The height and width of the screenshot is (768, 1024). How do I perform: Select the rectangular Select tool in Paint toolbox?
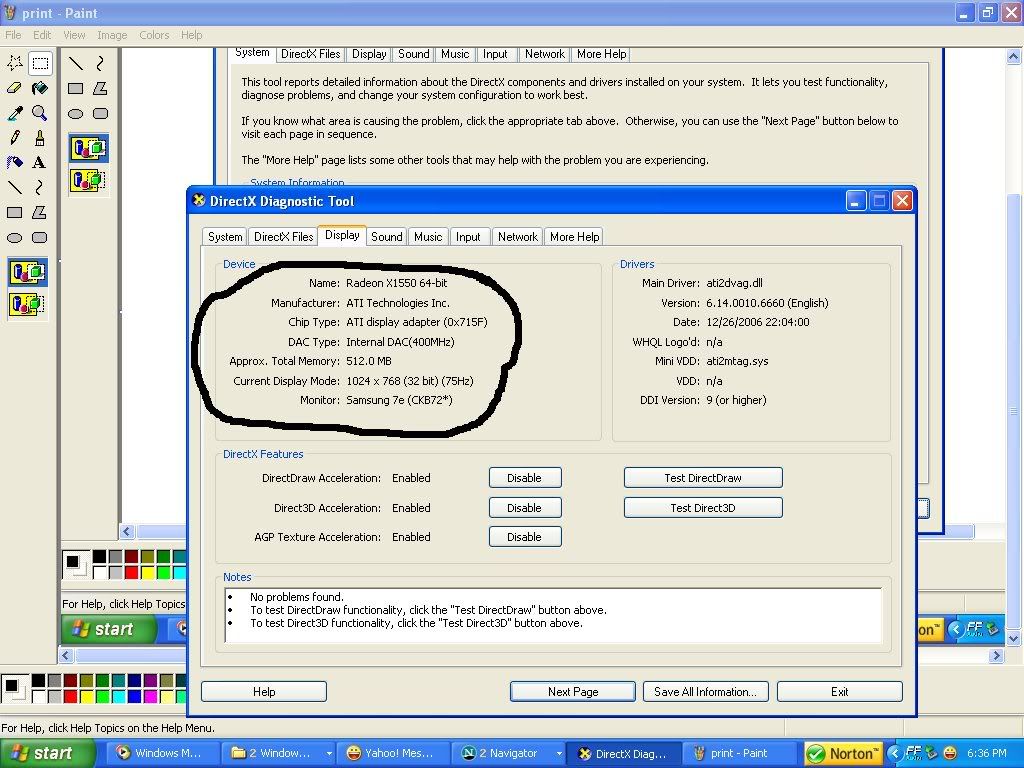[40, 63]
